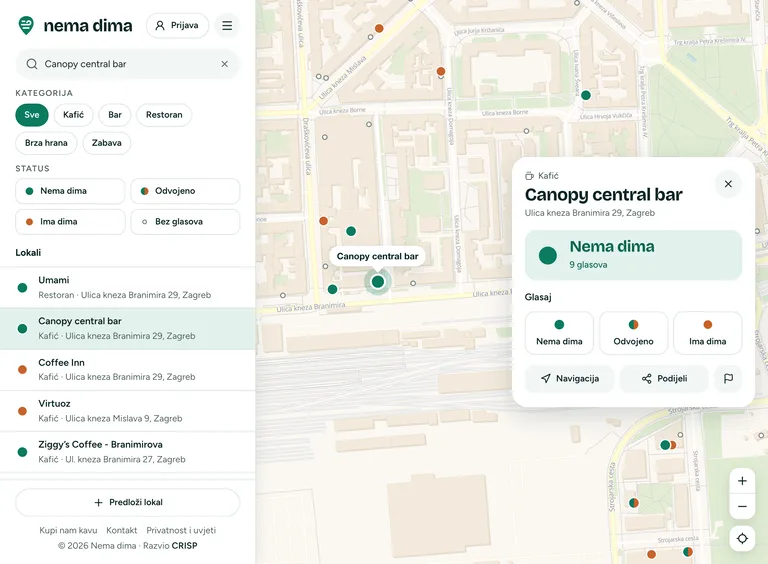Open Navigacija to the venue
The width and height of the screenshot is (768, 564).
click(569, 378)
